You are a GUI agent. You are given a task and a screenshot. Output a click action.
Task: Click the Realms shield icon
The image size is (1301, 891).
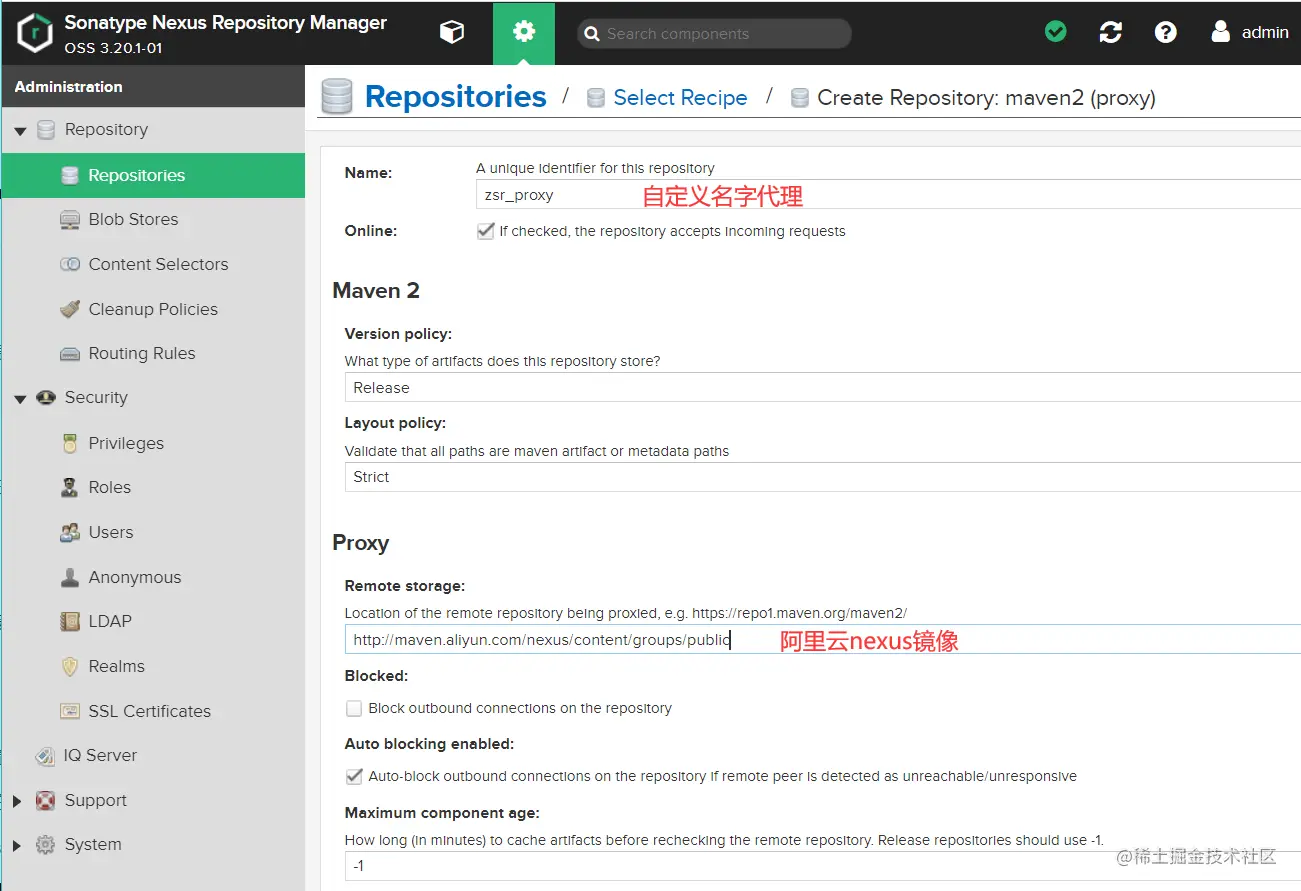coord(70,666)
